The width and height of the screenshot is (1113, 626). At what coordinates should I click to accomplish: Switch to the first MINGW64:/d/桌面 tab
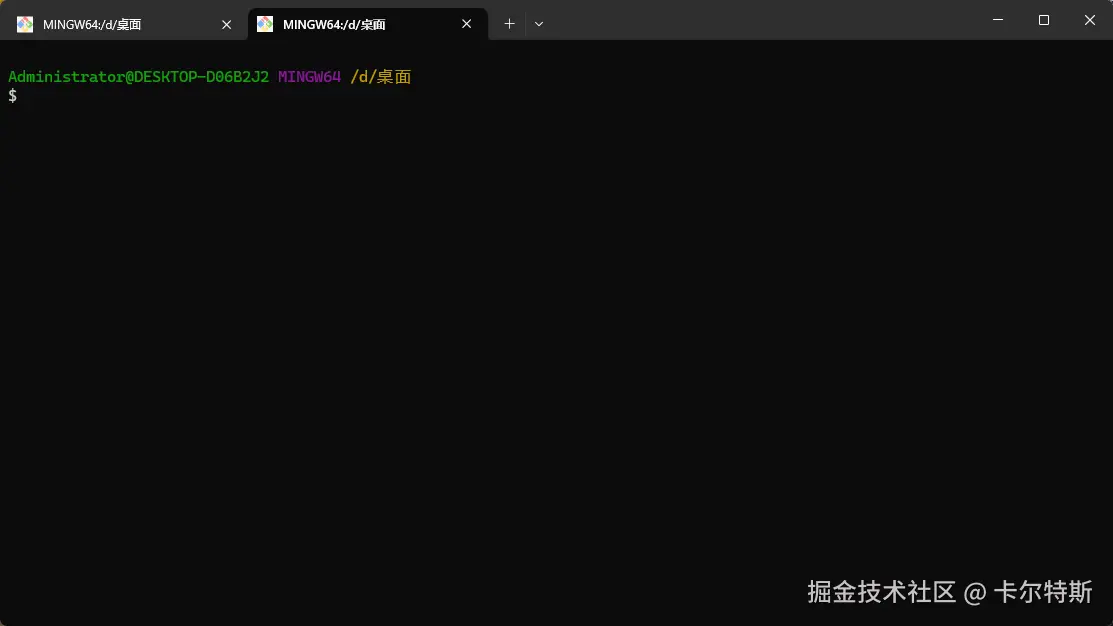point(120,23)
